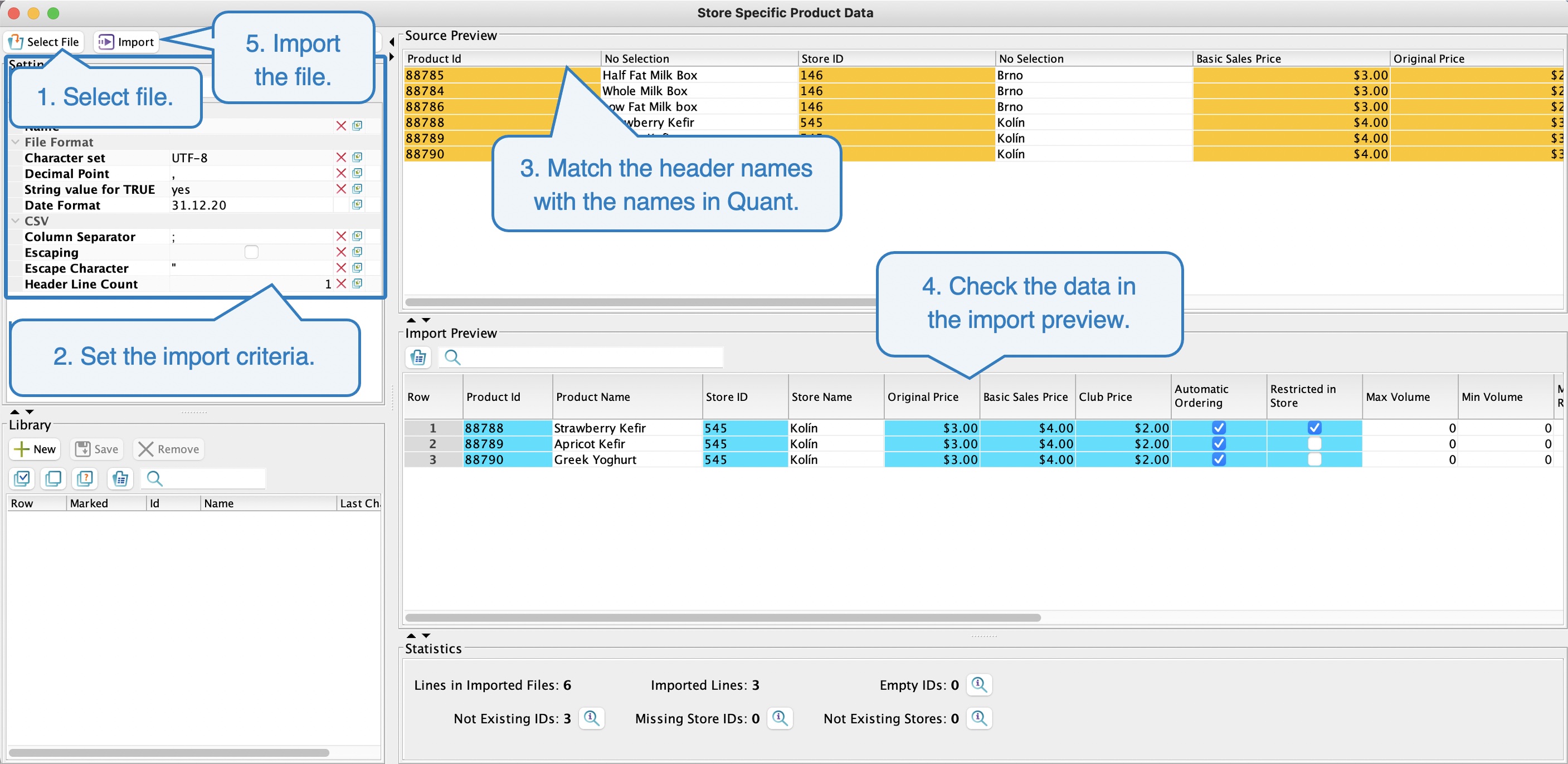Open the Basic Sales Price source header selector
1568x764 pixels.
pyautogui.click(x=1291, y=58)
